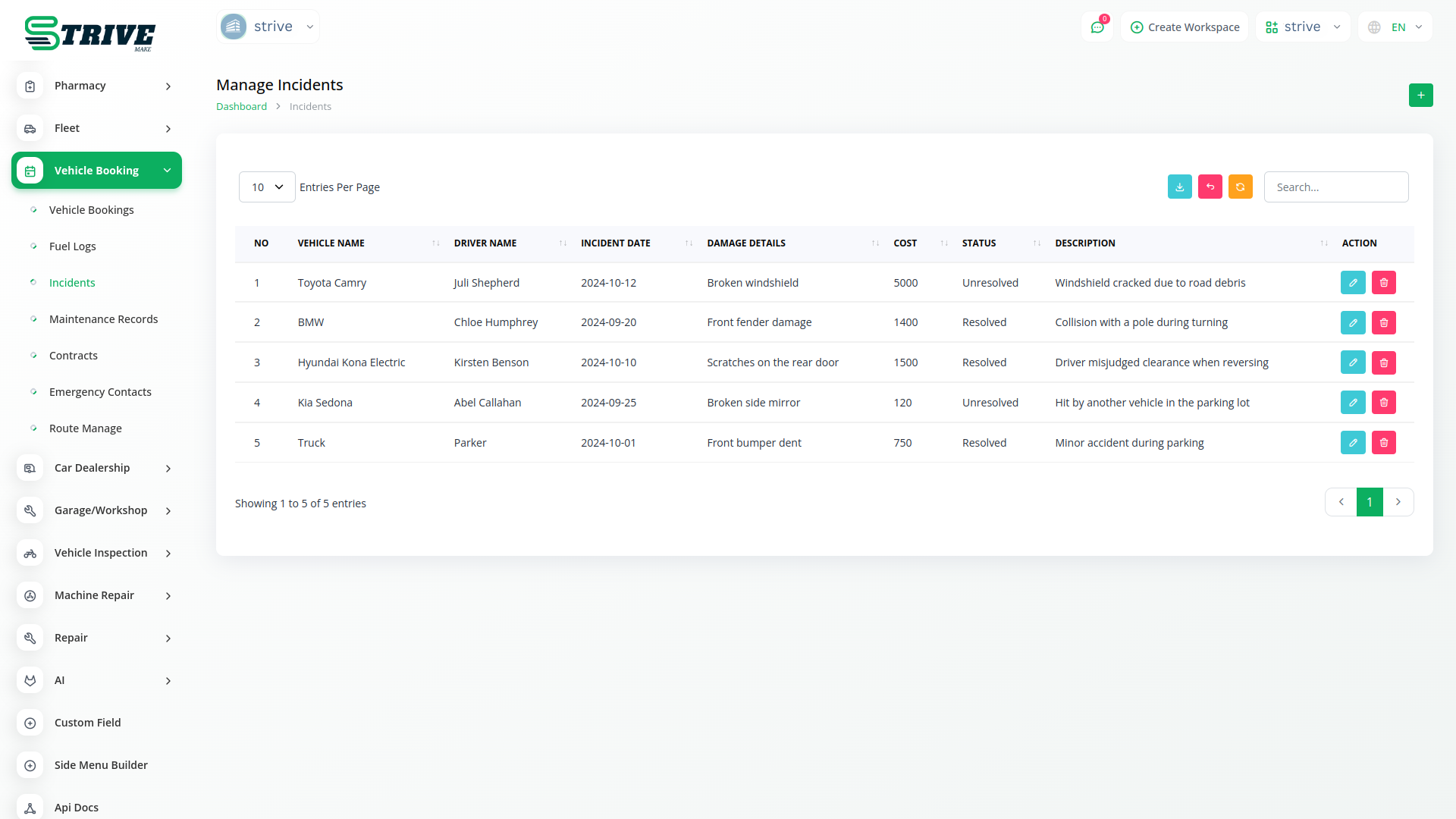Follow the Dashboard breadcrumb link
The height and width of the screenshot is (819, 1456).
241,107
